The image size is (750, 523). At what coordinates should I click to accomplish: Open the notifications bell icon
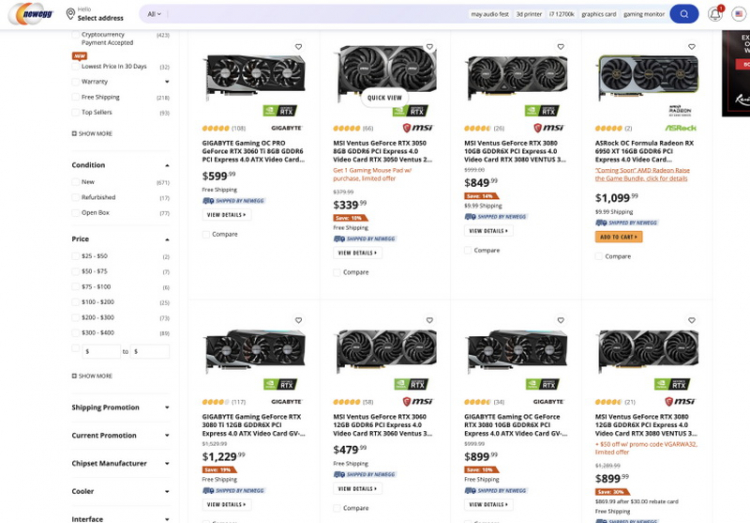click(715, 14)
